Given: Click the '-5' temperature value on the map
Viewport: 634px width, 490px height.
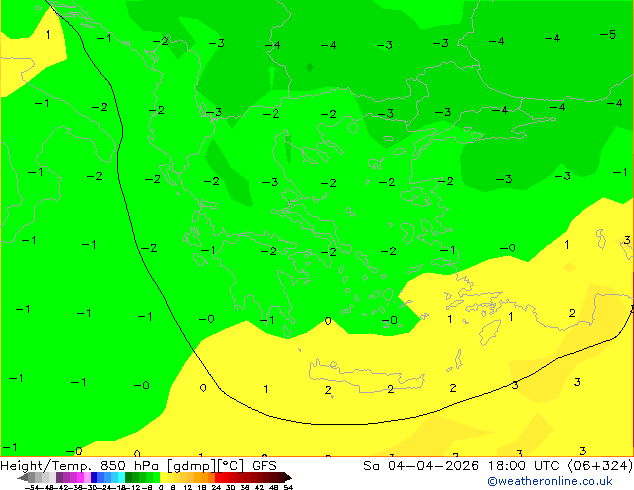Looking at the screenshot, I should point(608,35).
